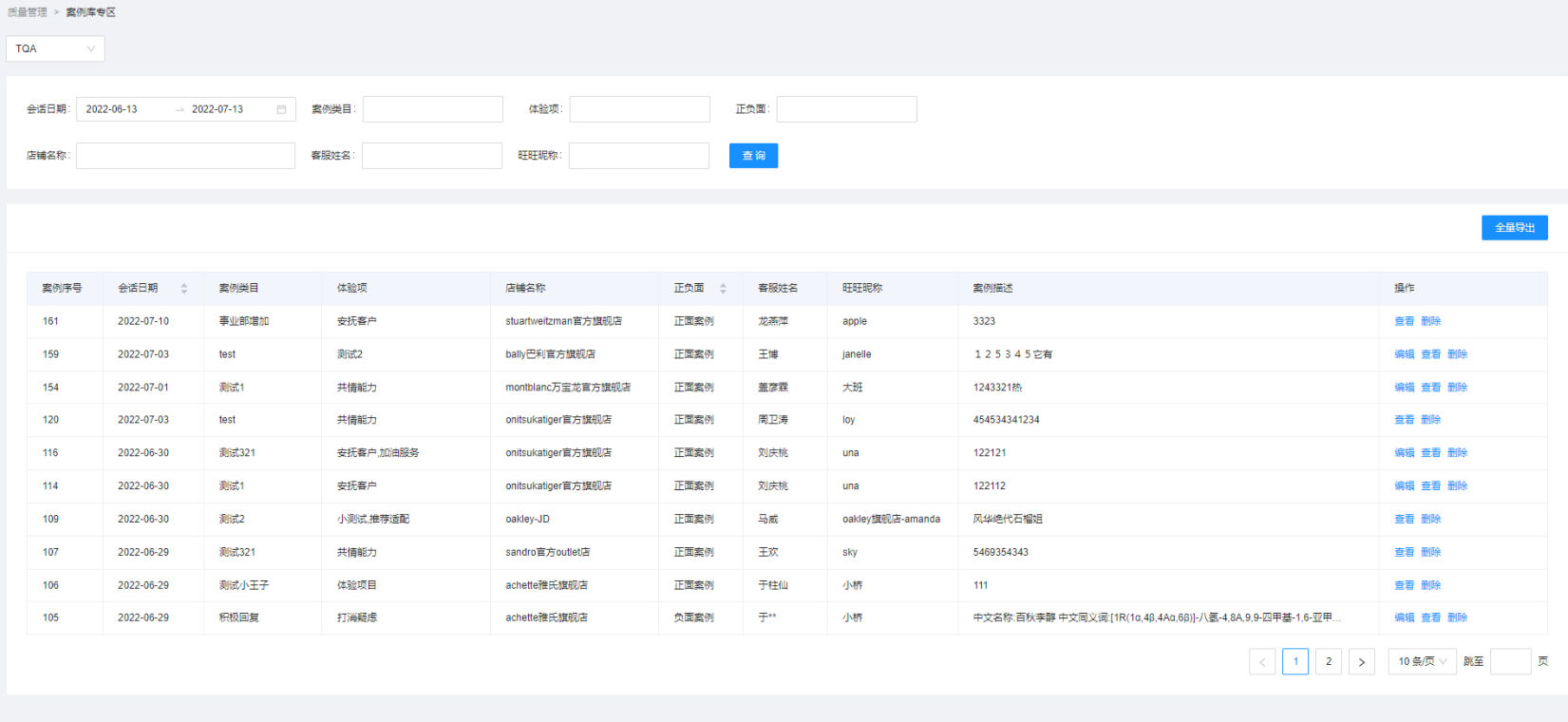Screen dimensions: 1568x722
Task: Click store name stuartweitzman官方旗舰店
Action: point(563,321)
